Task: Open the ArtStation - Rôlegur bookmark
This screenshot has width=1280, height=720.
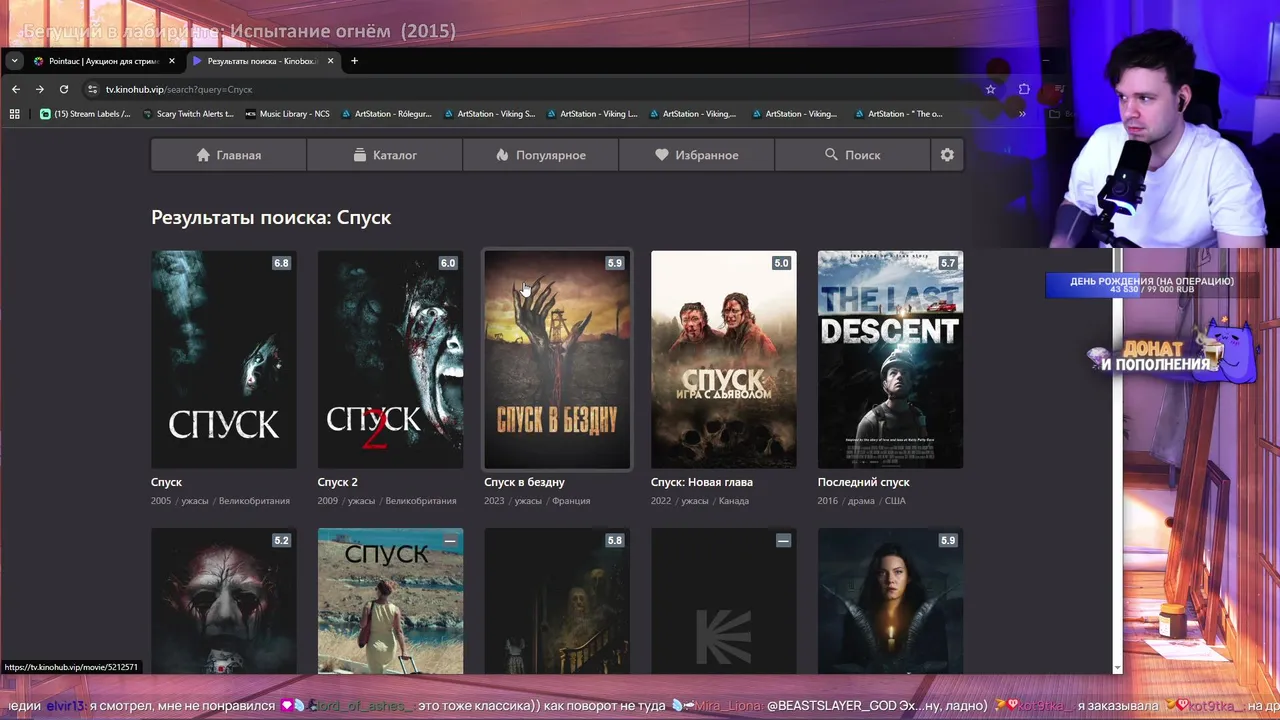Action: (x=387, y=114)
